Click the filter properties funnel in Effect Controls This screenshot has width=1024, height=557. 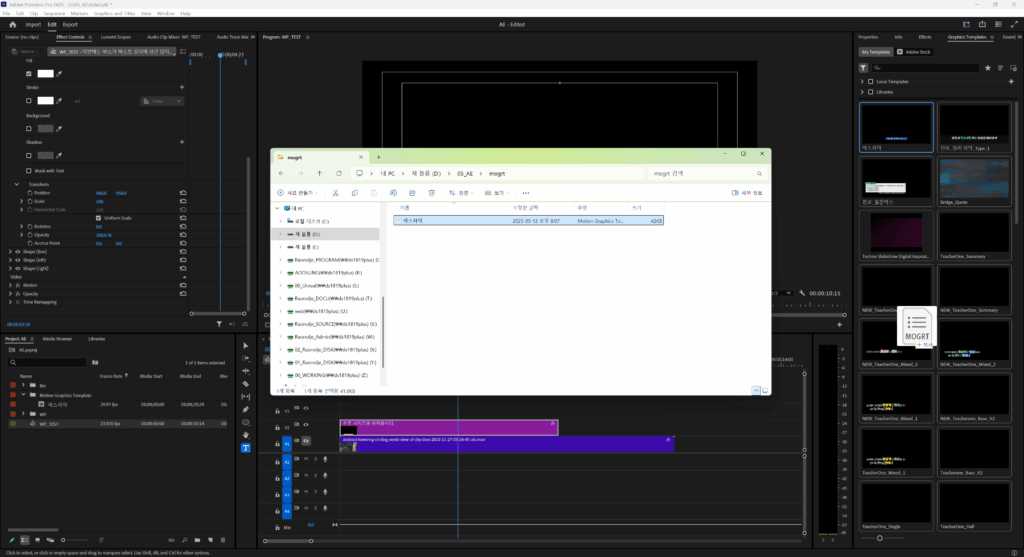219,324
